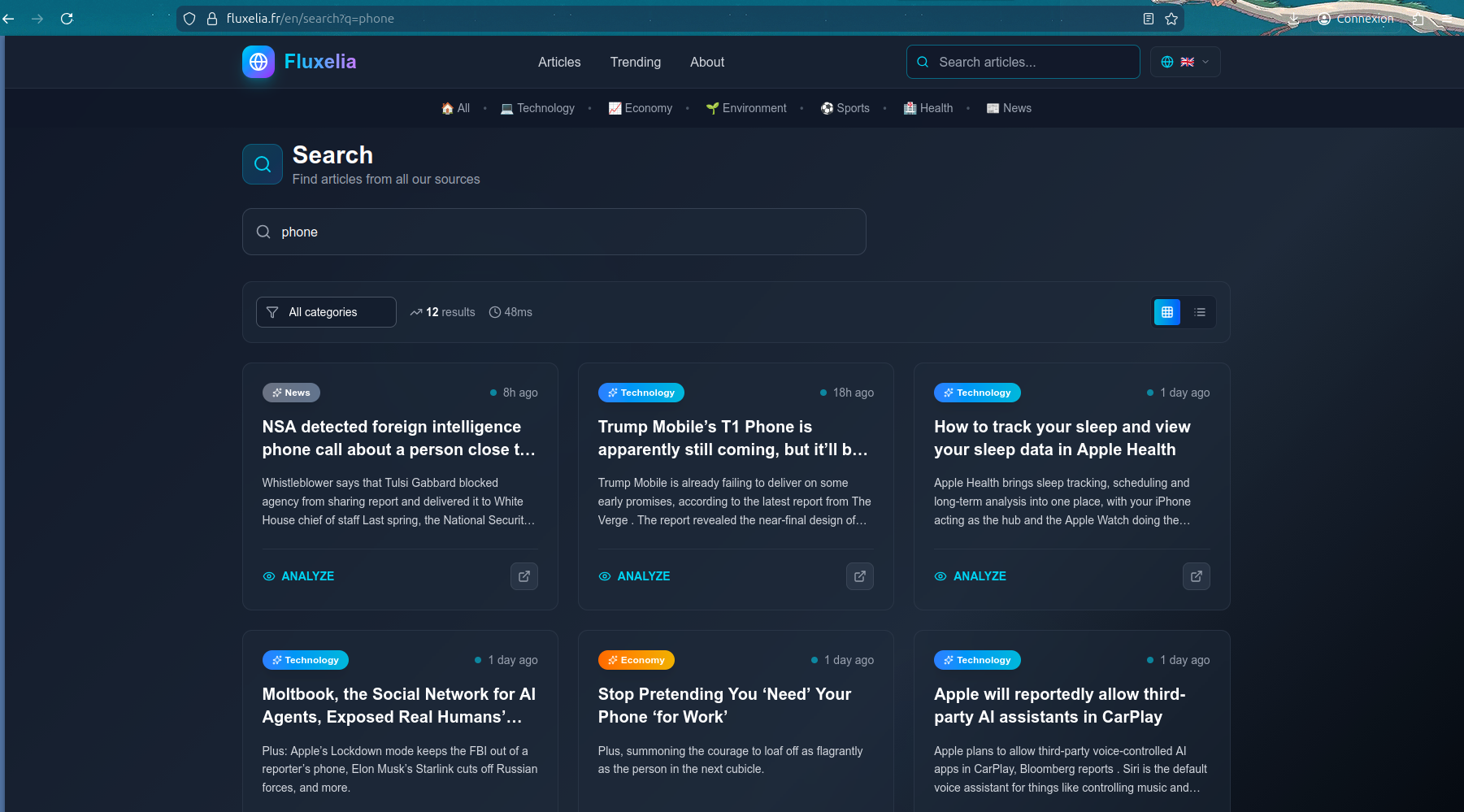The image size is (1464, 812).
Task: Select the All category tab
Action: (x=455, y=108)
